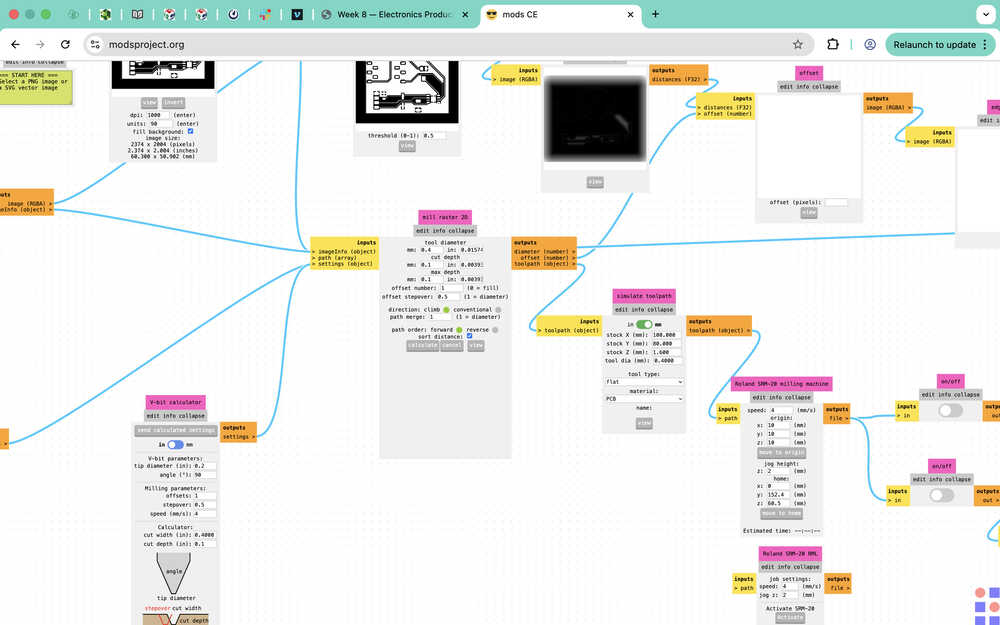Select forward path order radio
1000x625 pixels.
pos(459,330)
